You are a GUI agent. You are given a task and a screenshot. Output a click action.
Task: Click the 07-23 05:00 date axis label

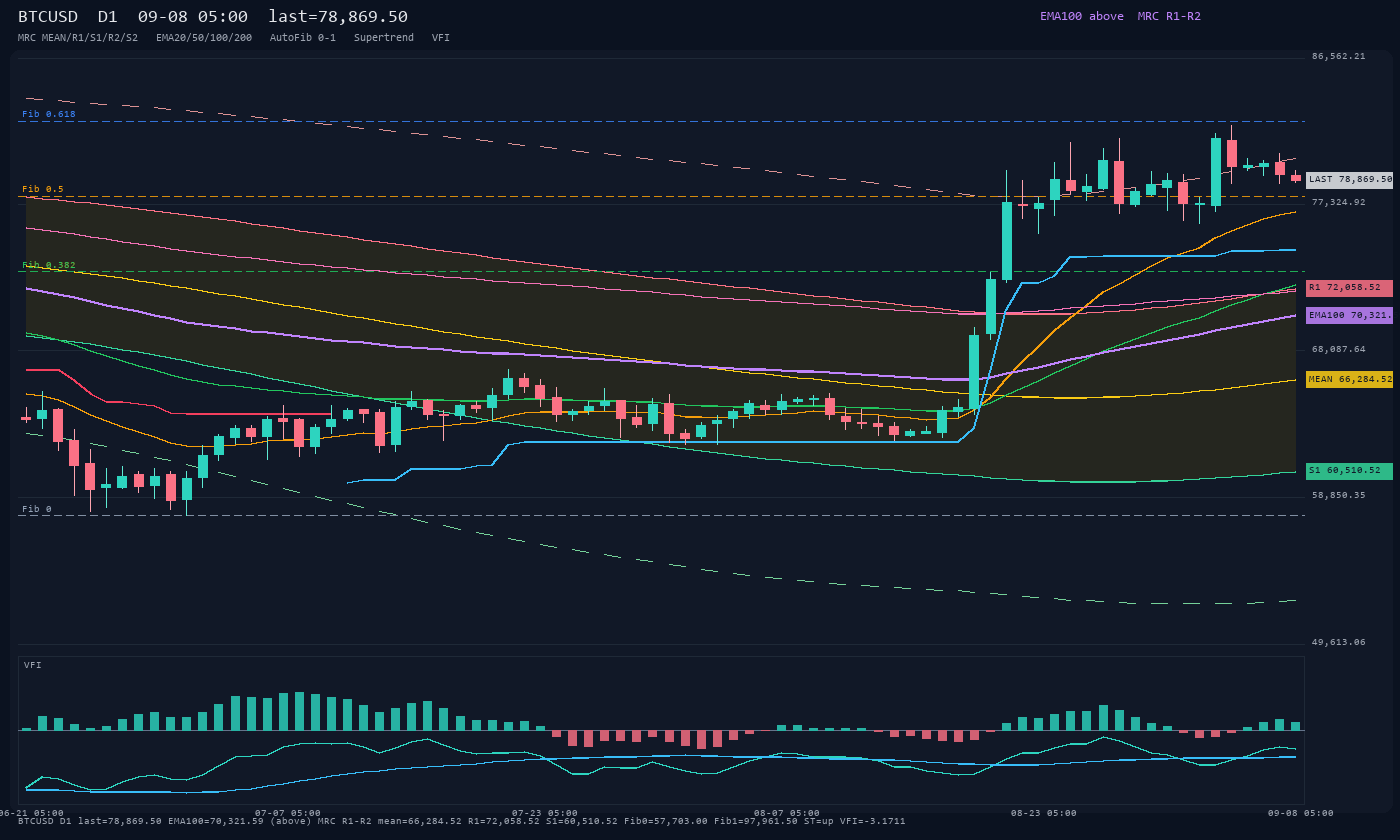(545, 813)
